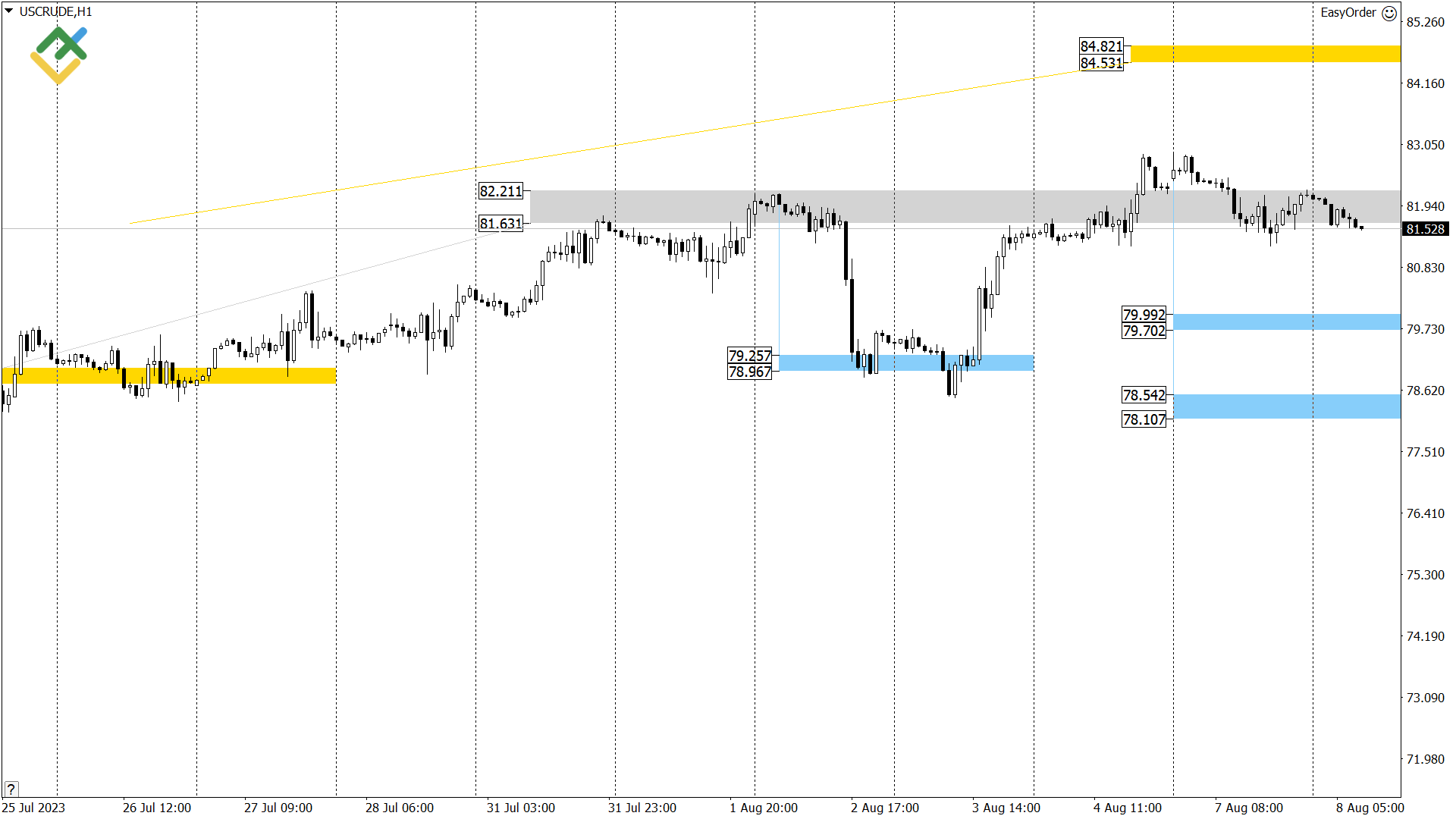This screenshot has width=1456, height=819.
Task: Click the EasyOrder smiley face icon
Action: pos(1389,13)
